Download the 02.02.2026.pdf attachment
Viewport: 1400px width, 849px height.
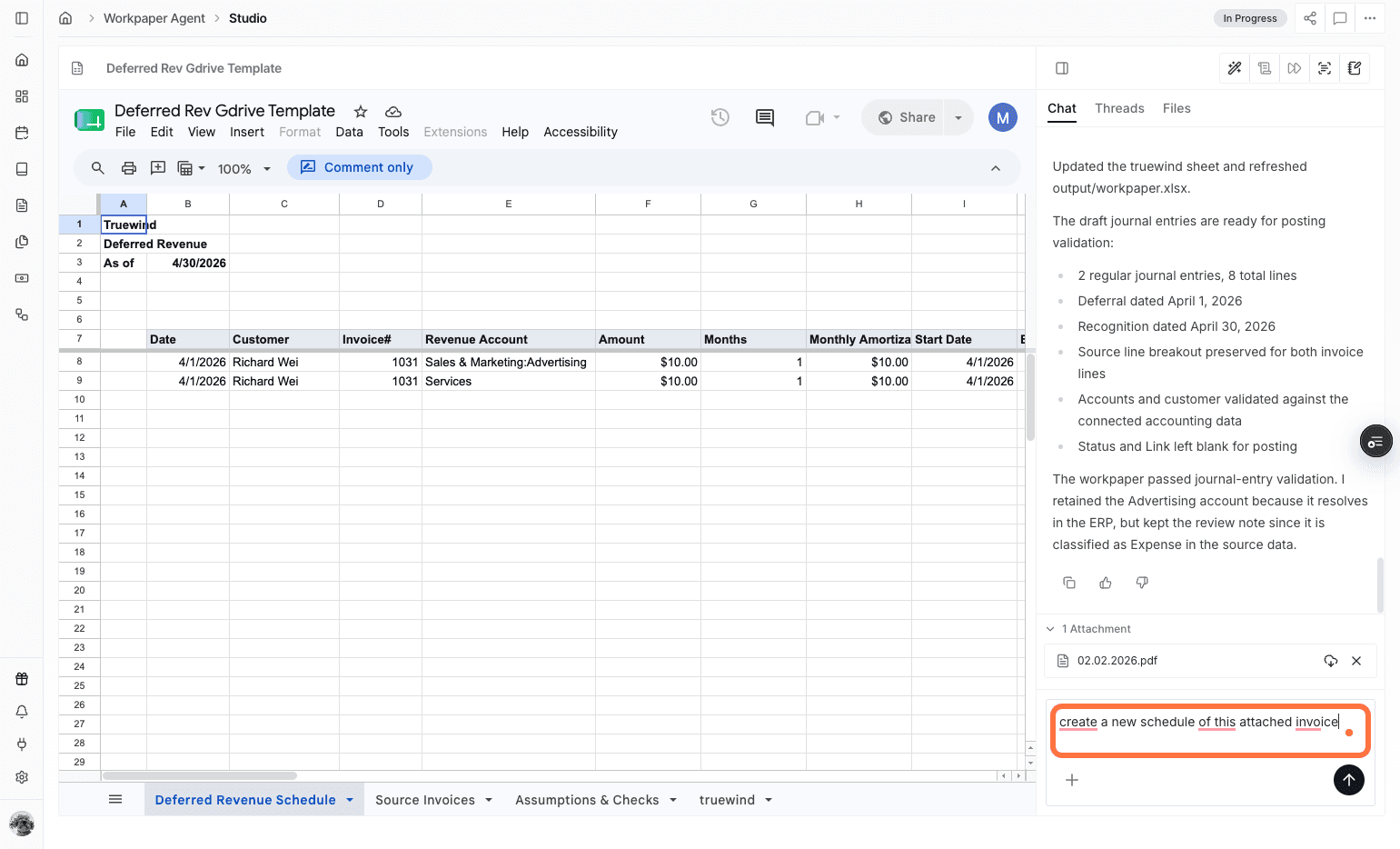(x=1331, y=661)
